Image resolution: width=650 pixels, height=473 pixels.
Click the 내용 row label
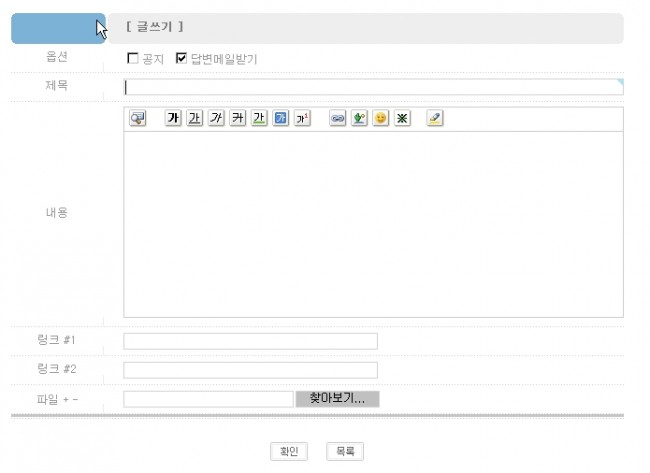56,213
